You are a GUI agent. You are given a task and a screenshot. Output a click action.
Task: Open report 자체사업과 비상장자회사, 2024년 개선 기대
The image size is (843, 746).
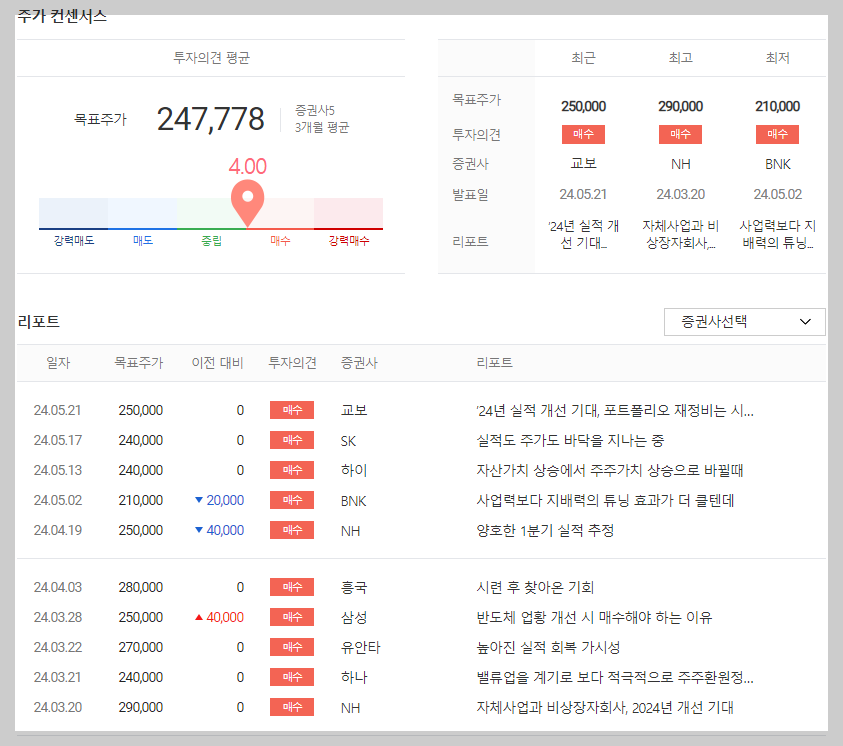pos(605,708)
